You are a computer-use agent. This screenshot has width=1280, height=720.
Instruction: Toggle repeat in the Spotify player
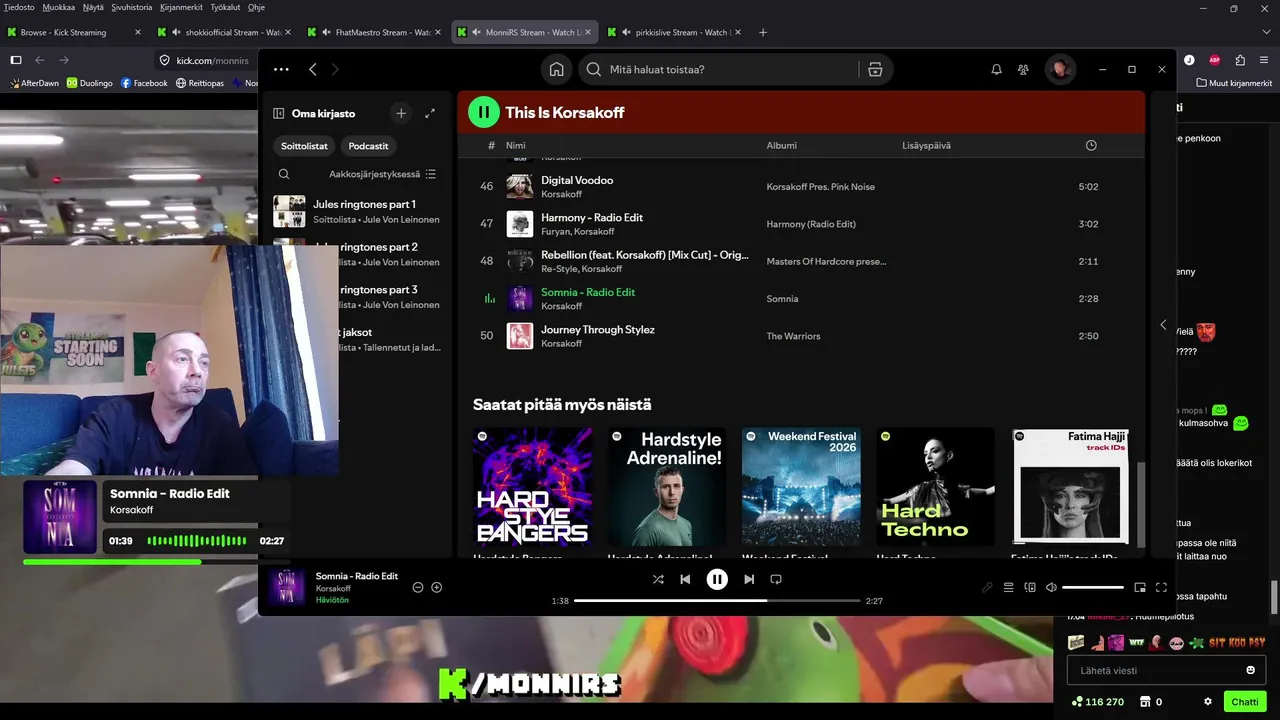click(776, 579)
